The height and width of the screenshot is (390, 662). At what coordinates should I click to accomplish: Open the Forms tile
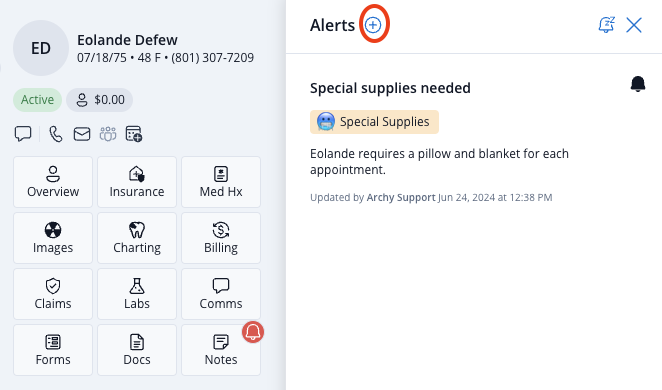[53, 350]
